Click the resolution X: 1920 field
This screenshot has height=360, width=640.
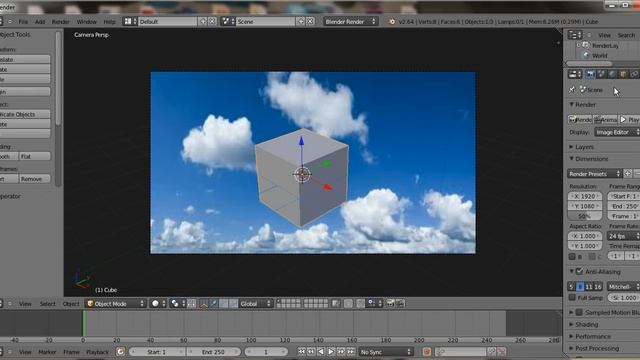point(585,196)
